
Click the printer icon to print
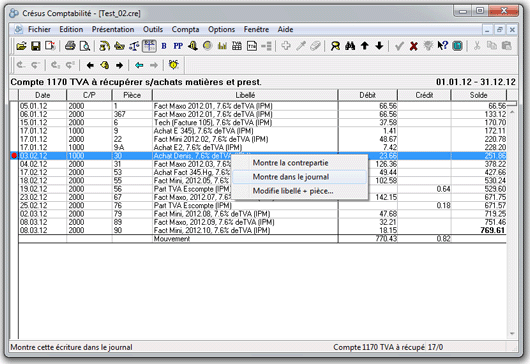[x=70, y=46]
